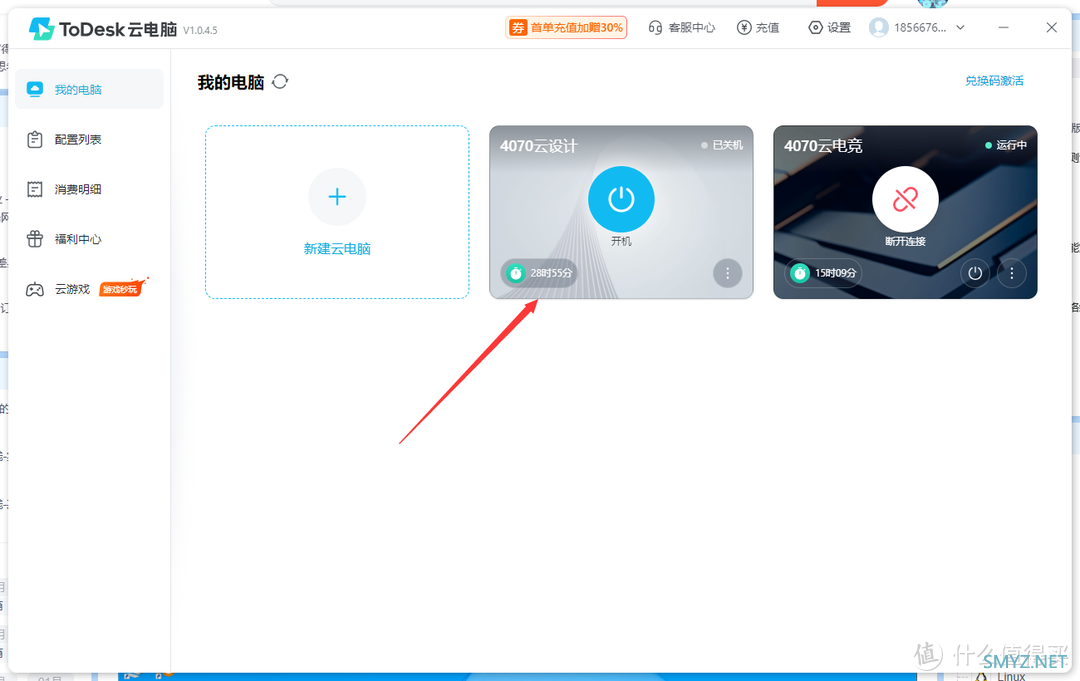The image size is (1080, 681).
Task: Click 充值 recharge button
Action: coord(758,28)
